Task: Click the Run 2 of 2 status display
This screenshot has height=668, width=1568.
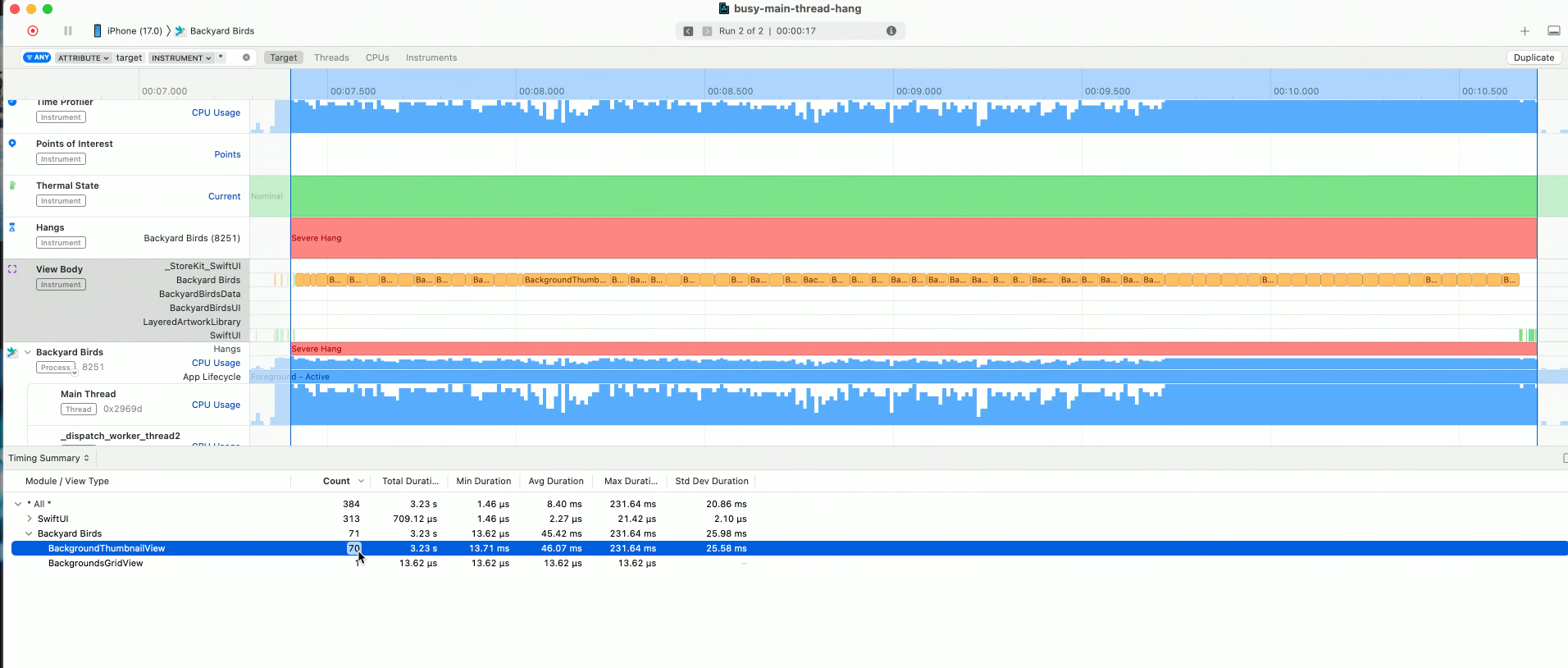Action: tap(791, 31)
